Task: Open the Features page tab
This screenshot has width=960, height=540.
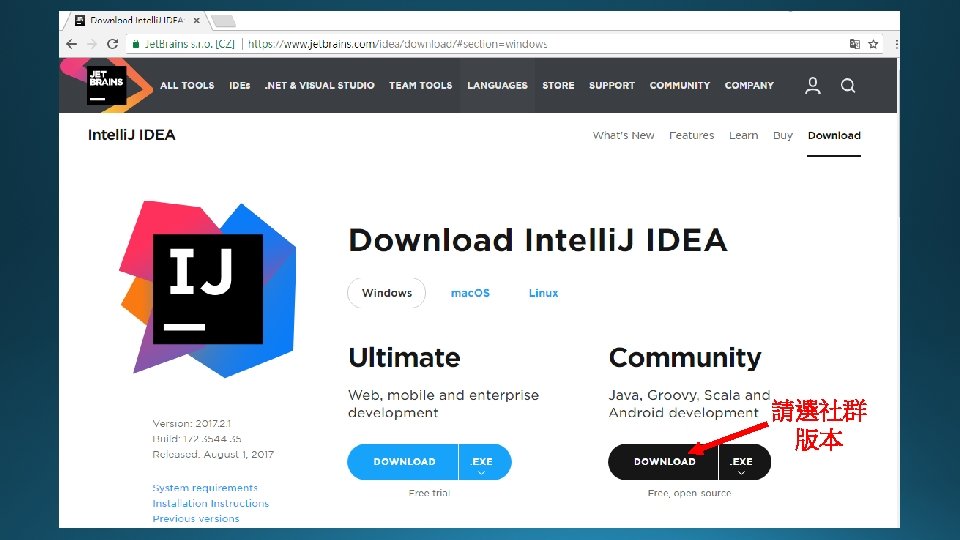Action: click(x=691, y=135)
